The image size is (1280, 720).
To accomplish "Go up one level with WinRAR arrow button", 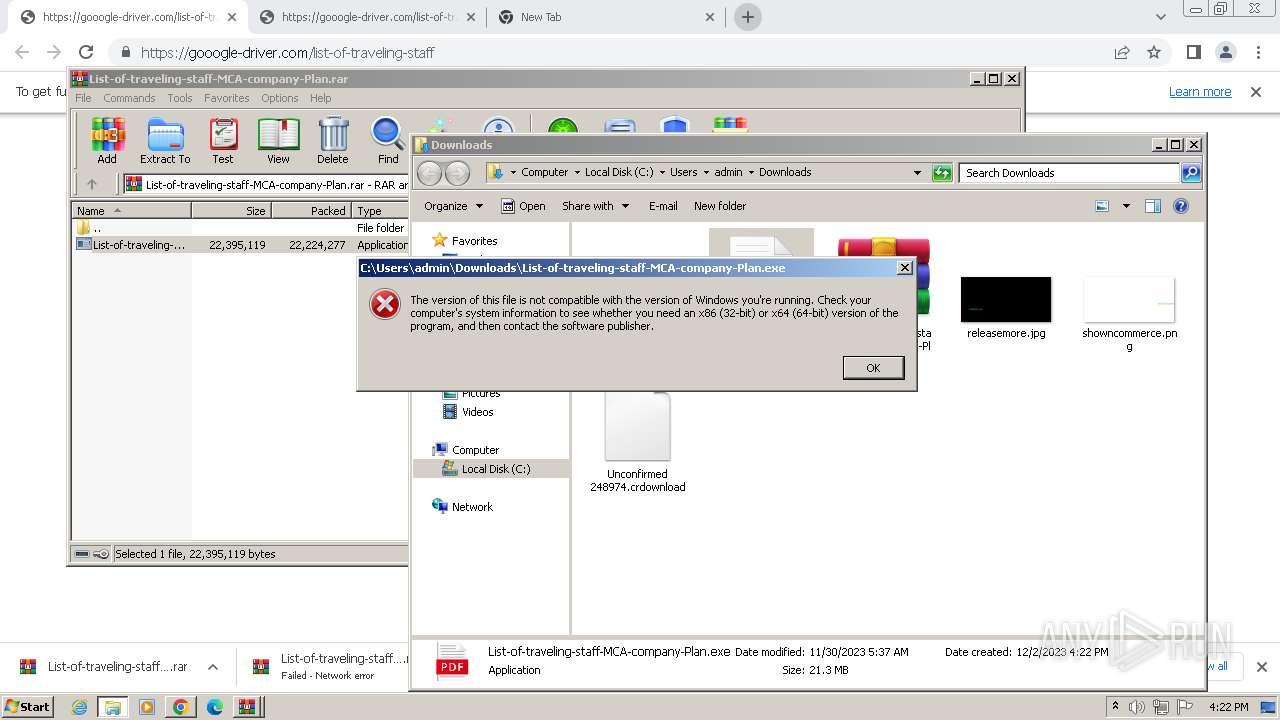I will tap(92, 184).
